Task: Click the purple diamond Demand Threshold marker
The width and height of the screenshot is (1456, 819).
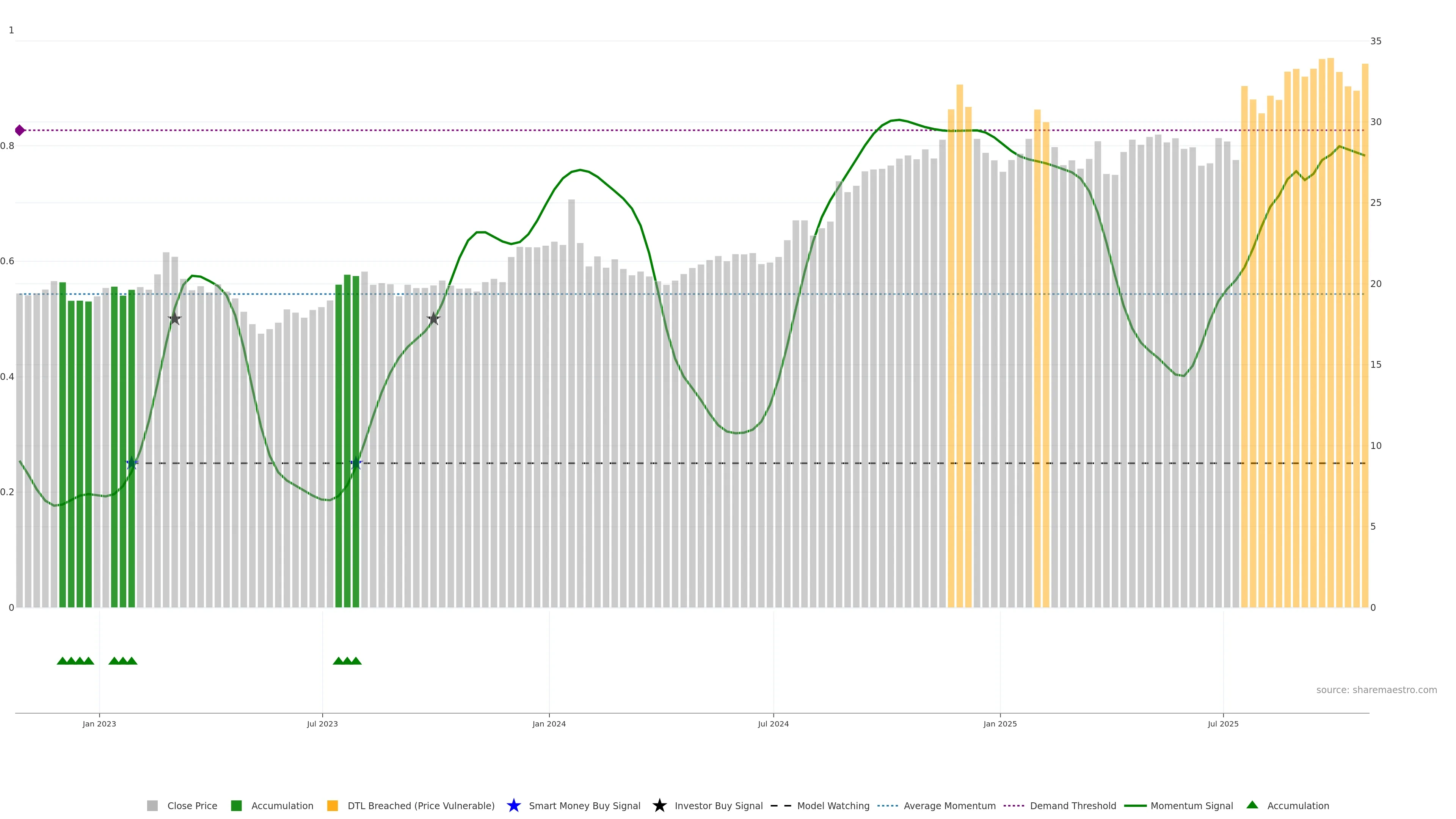Action: (20, 130)
